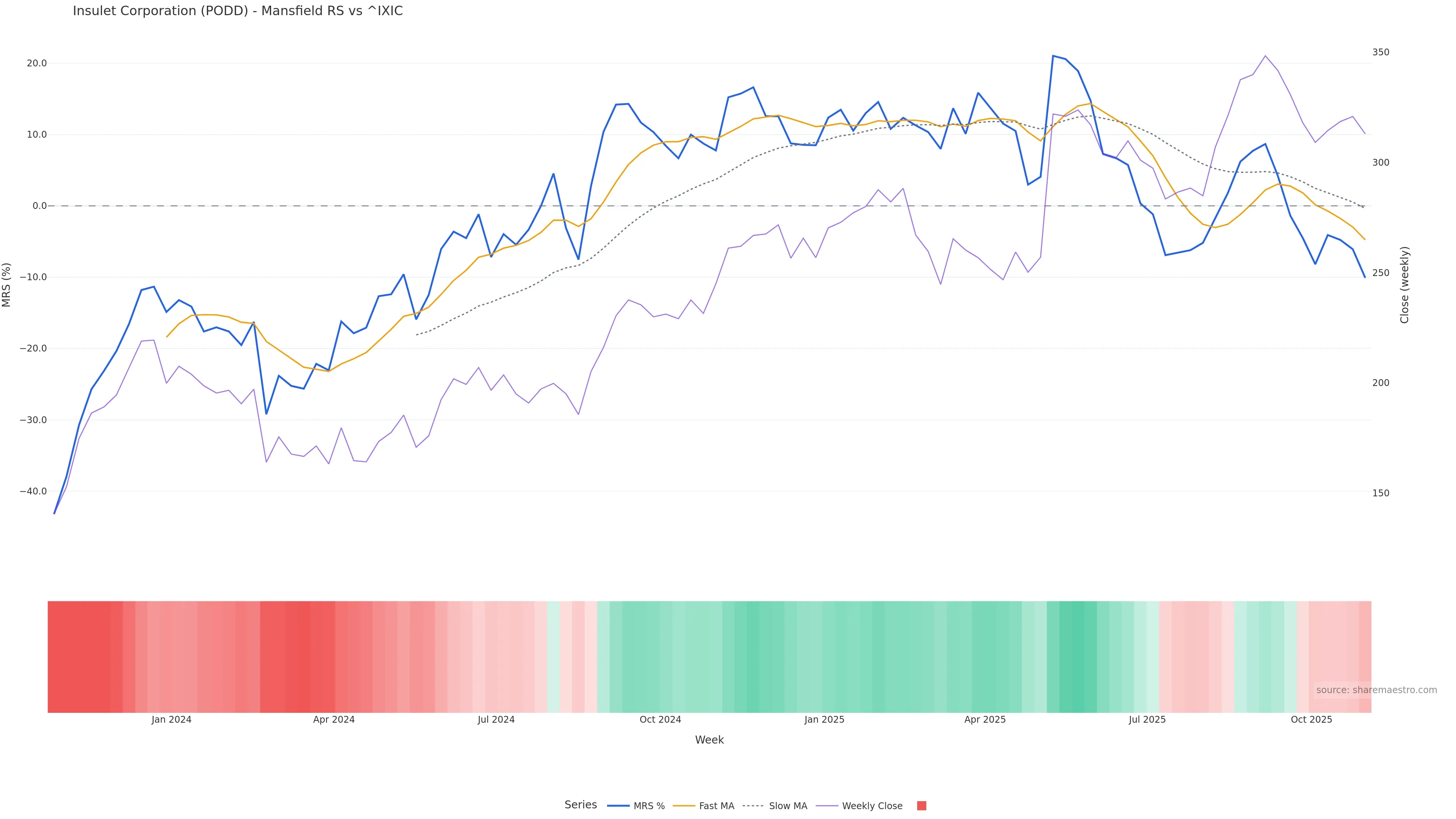Click the Apr 2025 x-axis tick label

(x=985, y=720)
